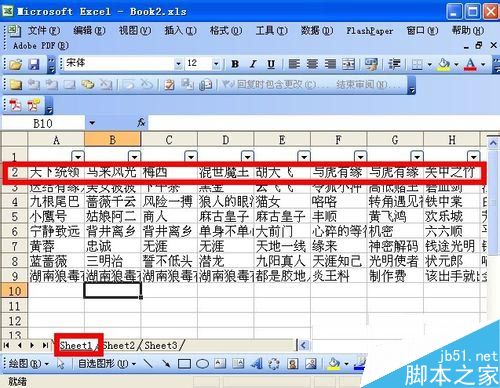
Task: Apply the red font color A button
Action: point(470,64)
